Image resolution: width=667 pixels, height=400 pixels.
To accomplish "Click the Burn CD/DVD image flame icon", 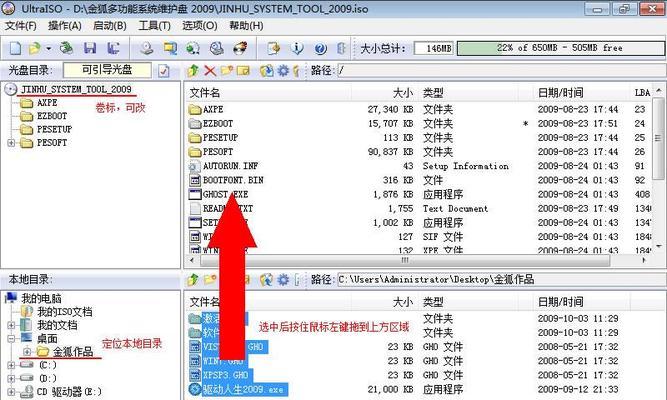I will pyautogui.click(x=240, y=49).
